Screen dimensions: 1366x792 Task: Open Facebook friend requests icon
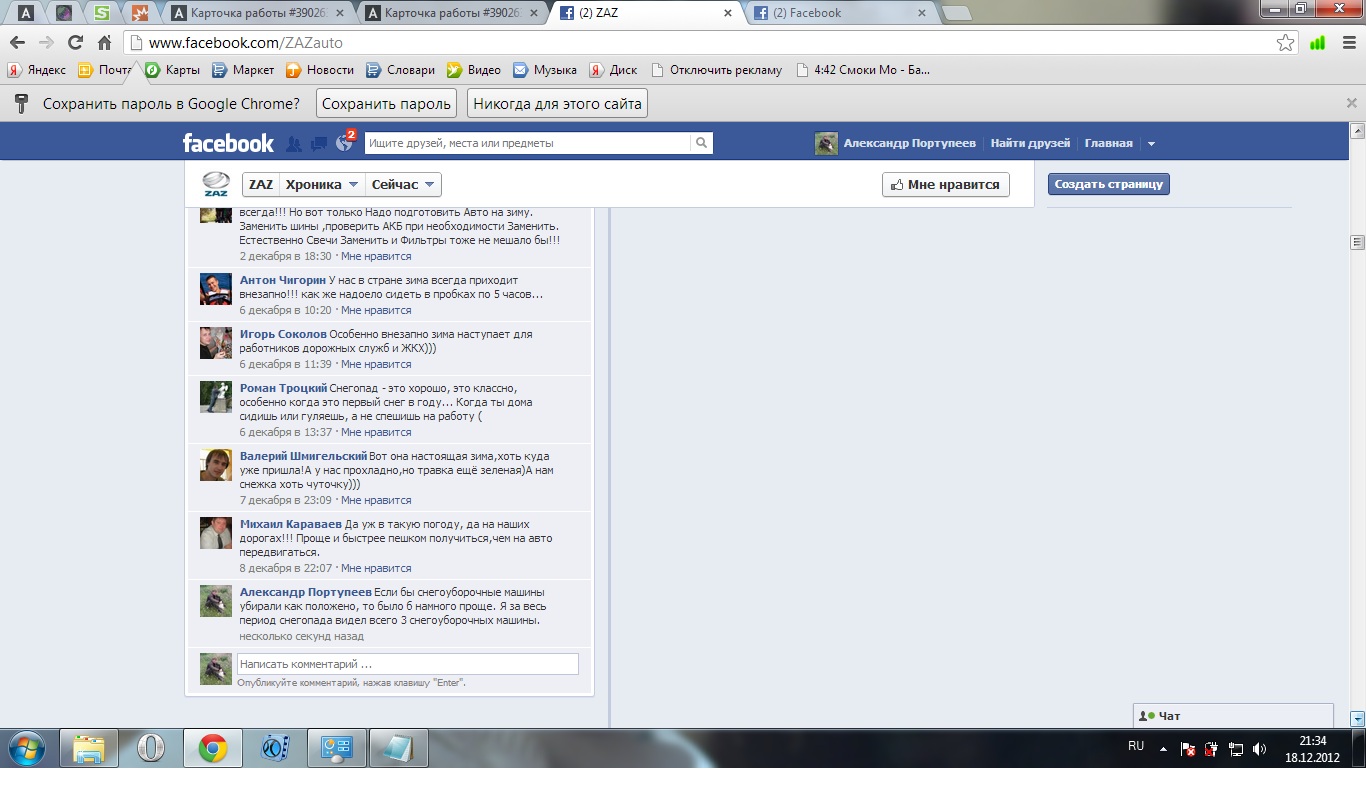pyautogui.click(x=294, y=144)
